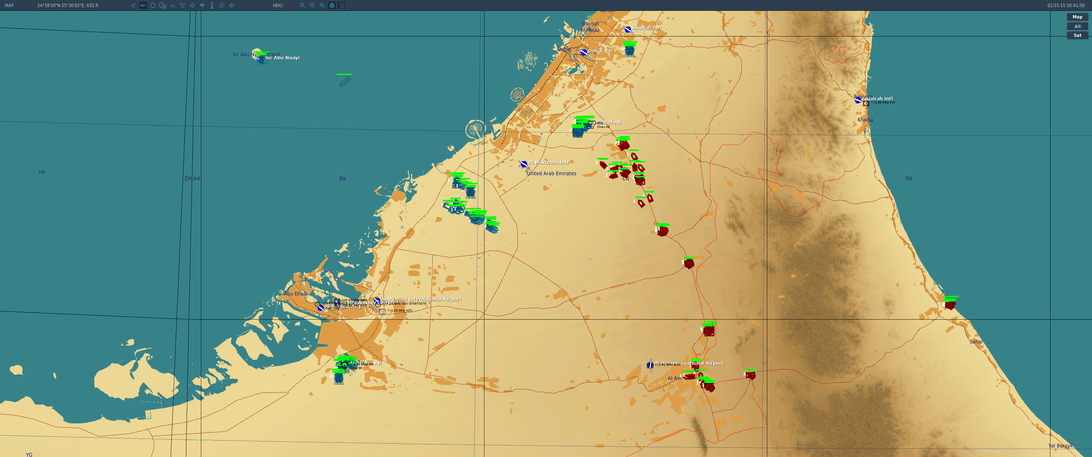Screen dimensions: 1092x457
Task: Switch map view to Sat mode
Action: (x=1077, y=35)
